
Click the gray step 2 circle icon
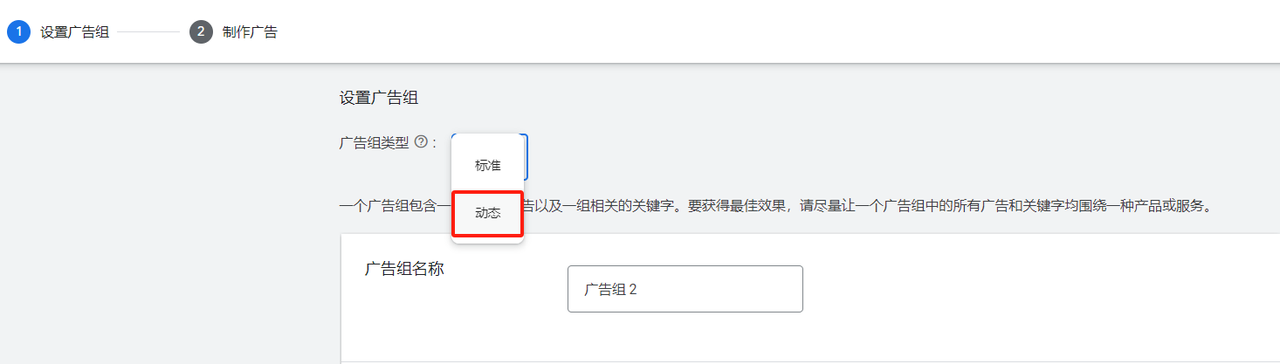coord(201,32)
